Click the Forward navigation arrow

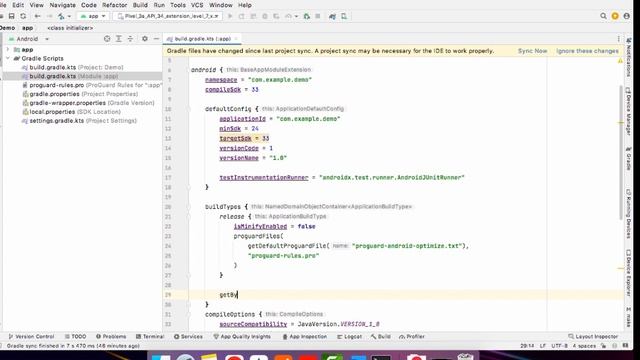point(49,16)
